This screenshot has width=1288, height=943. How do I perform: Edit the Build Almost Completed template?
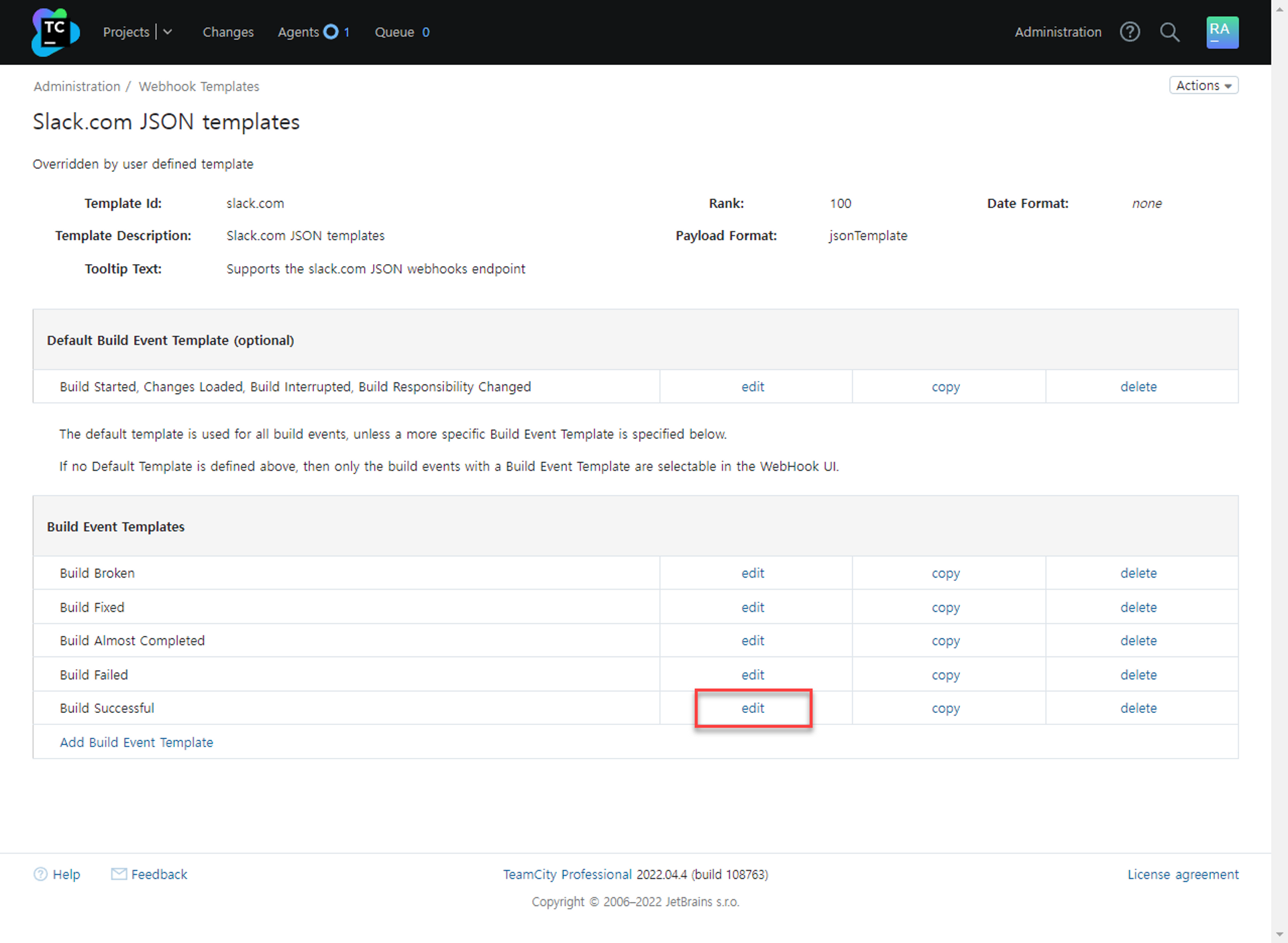point(753,641)
